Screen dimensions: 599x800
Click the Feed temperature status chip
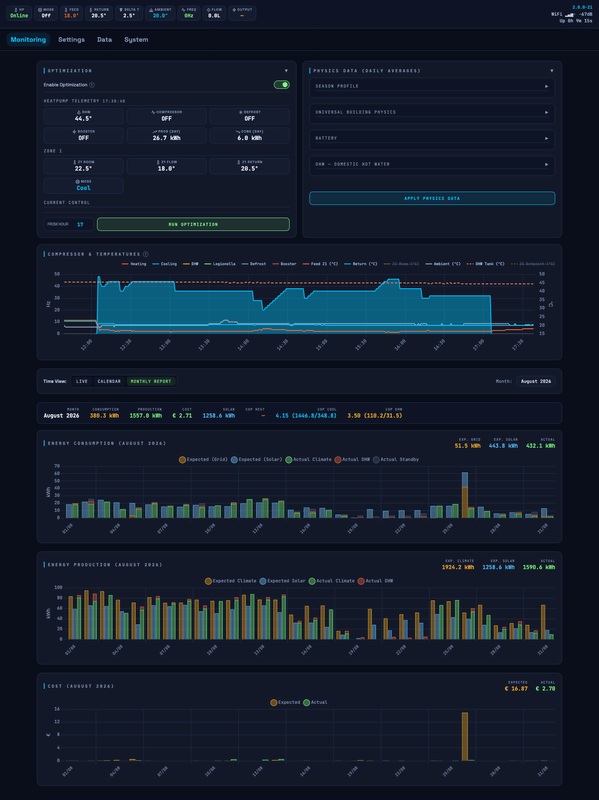[71, 13]
